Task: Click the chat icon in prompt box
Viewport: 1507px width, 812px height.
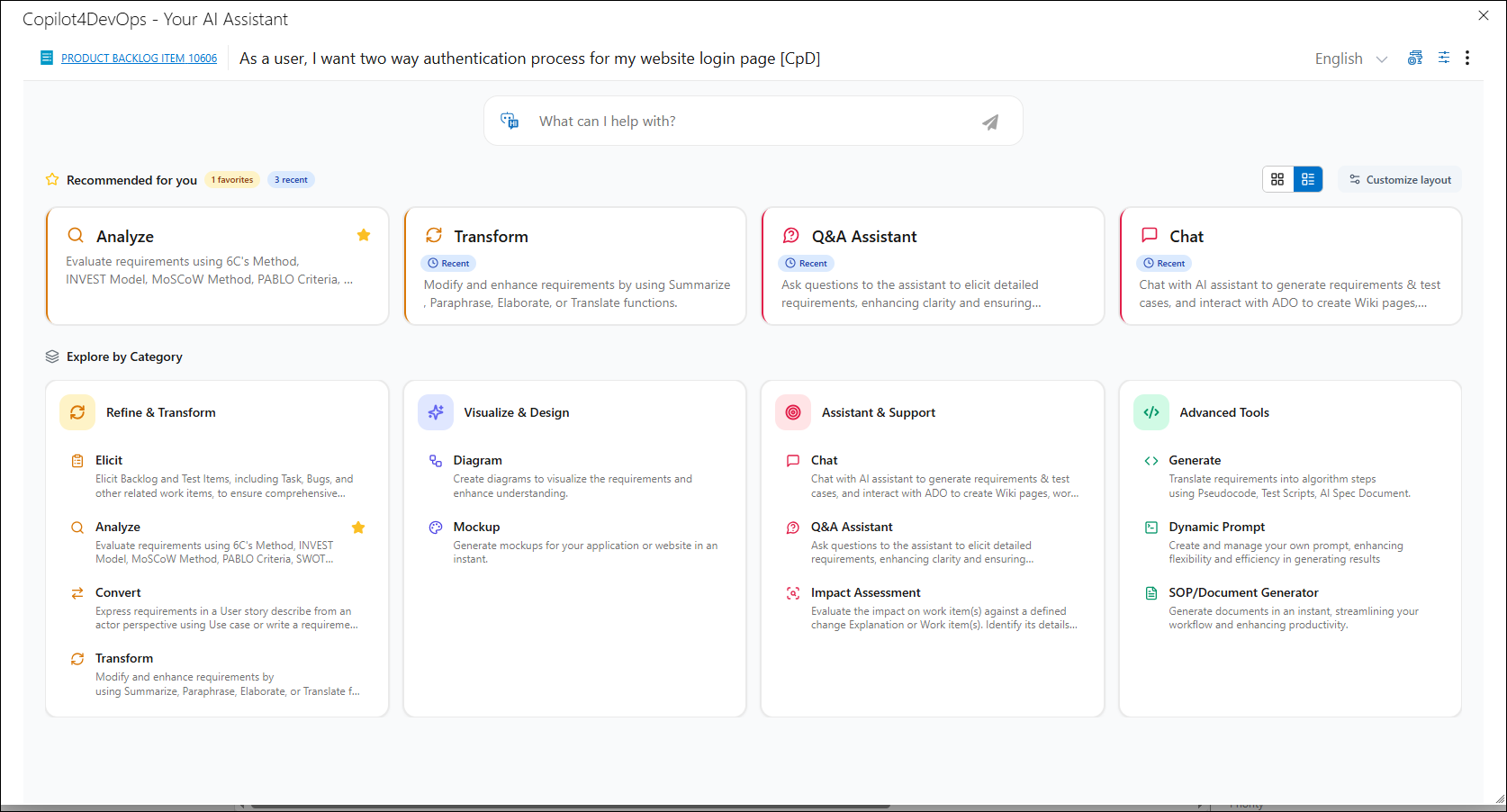Action: (x=510, y=121)
